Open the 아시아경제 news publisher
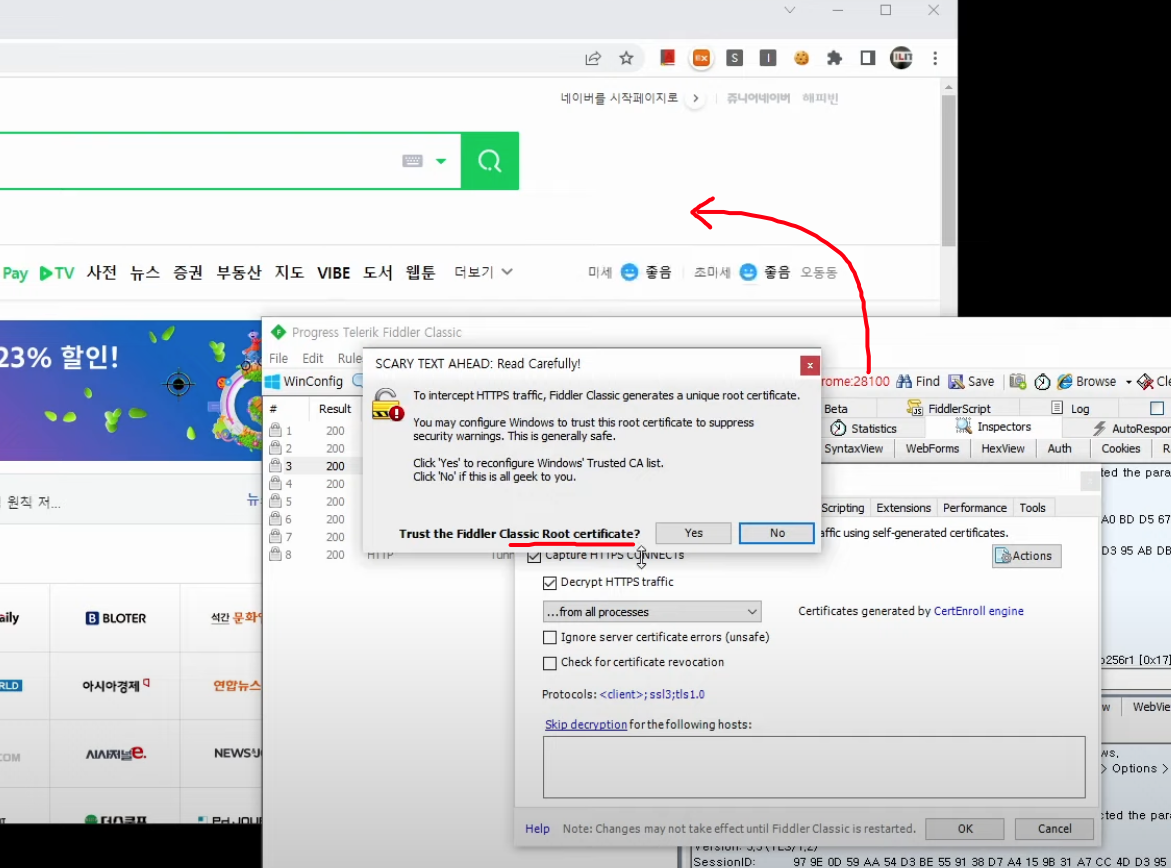Viewport: 1171px width, 868px height. click(x=116, y=685)
